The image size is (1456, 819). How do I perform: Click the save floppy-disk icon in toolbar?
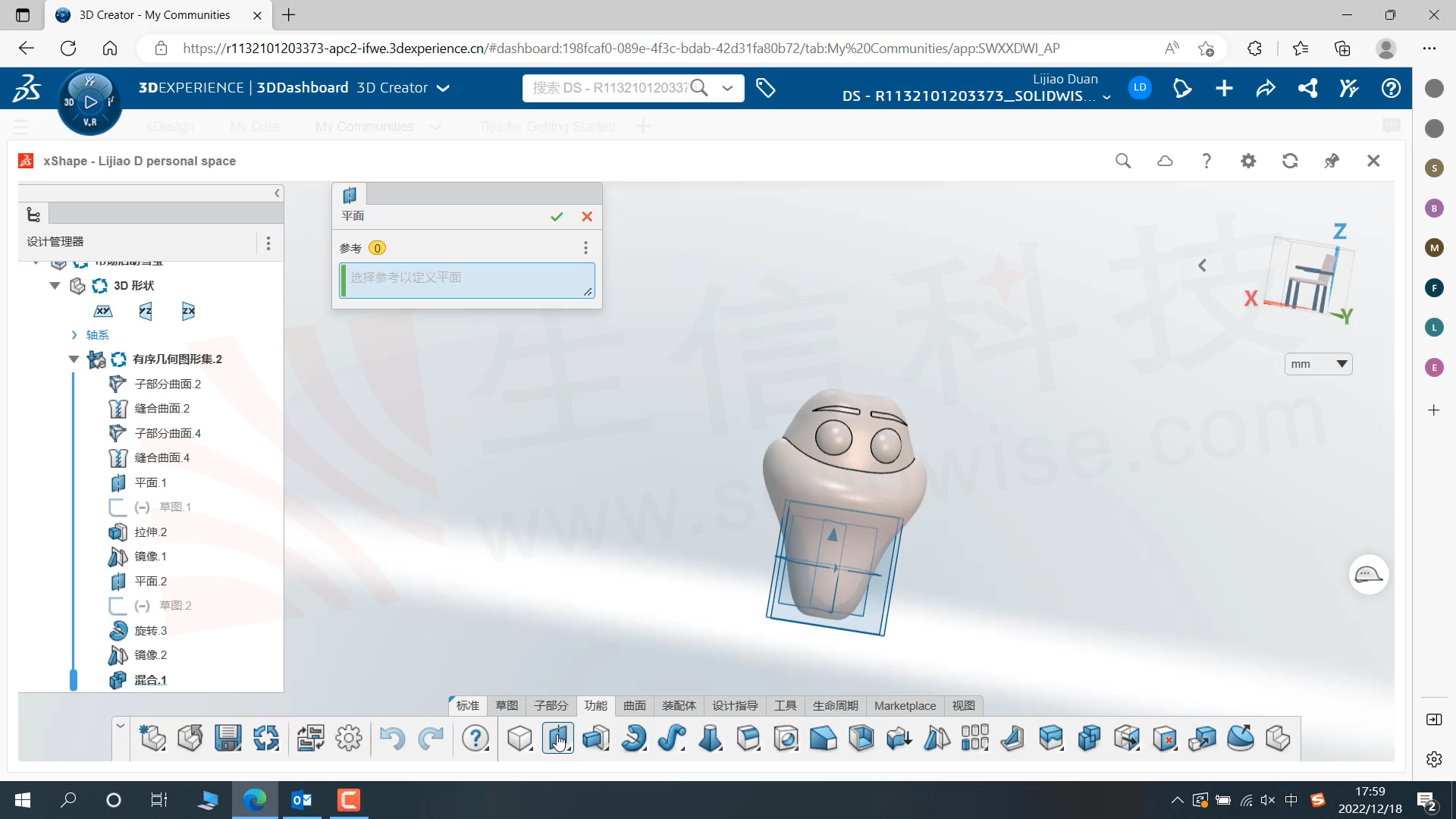click(227, 738)
